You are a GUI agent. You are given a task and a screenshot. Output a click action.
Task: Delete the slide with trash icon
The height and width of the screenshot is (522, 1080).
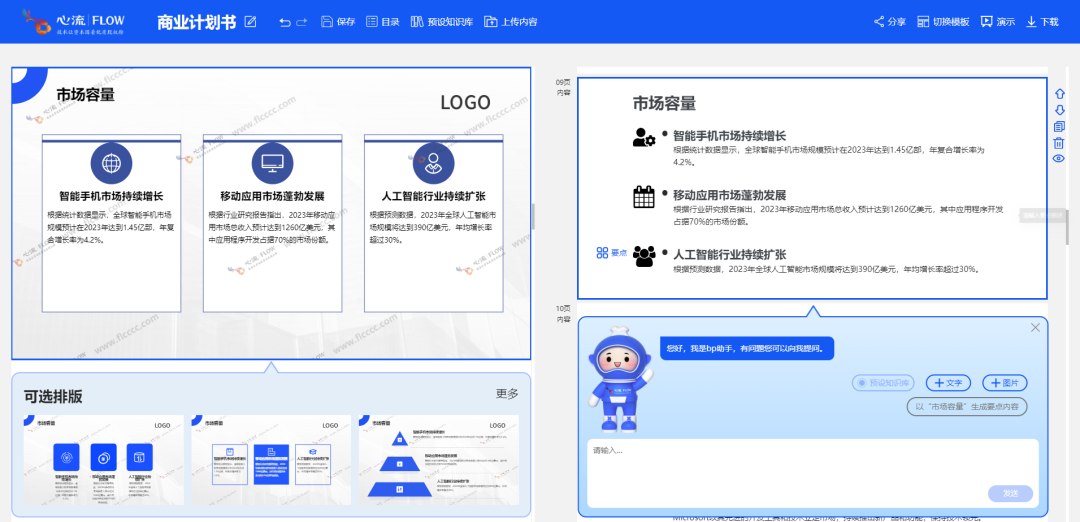coord(1059,143)
